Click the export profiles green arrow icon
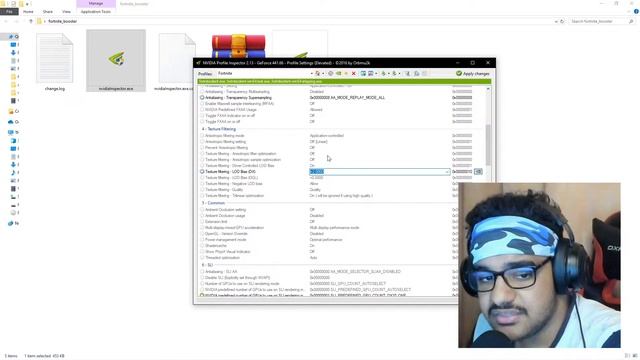The height and width of the screenshot is (360, 640). [x=383, y=73]
